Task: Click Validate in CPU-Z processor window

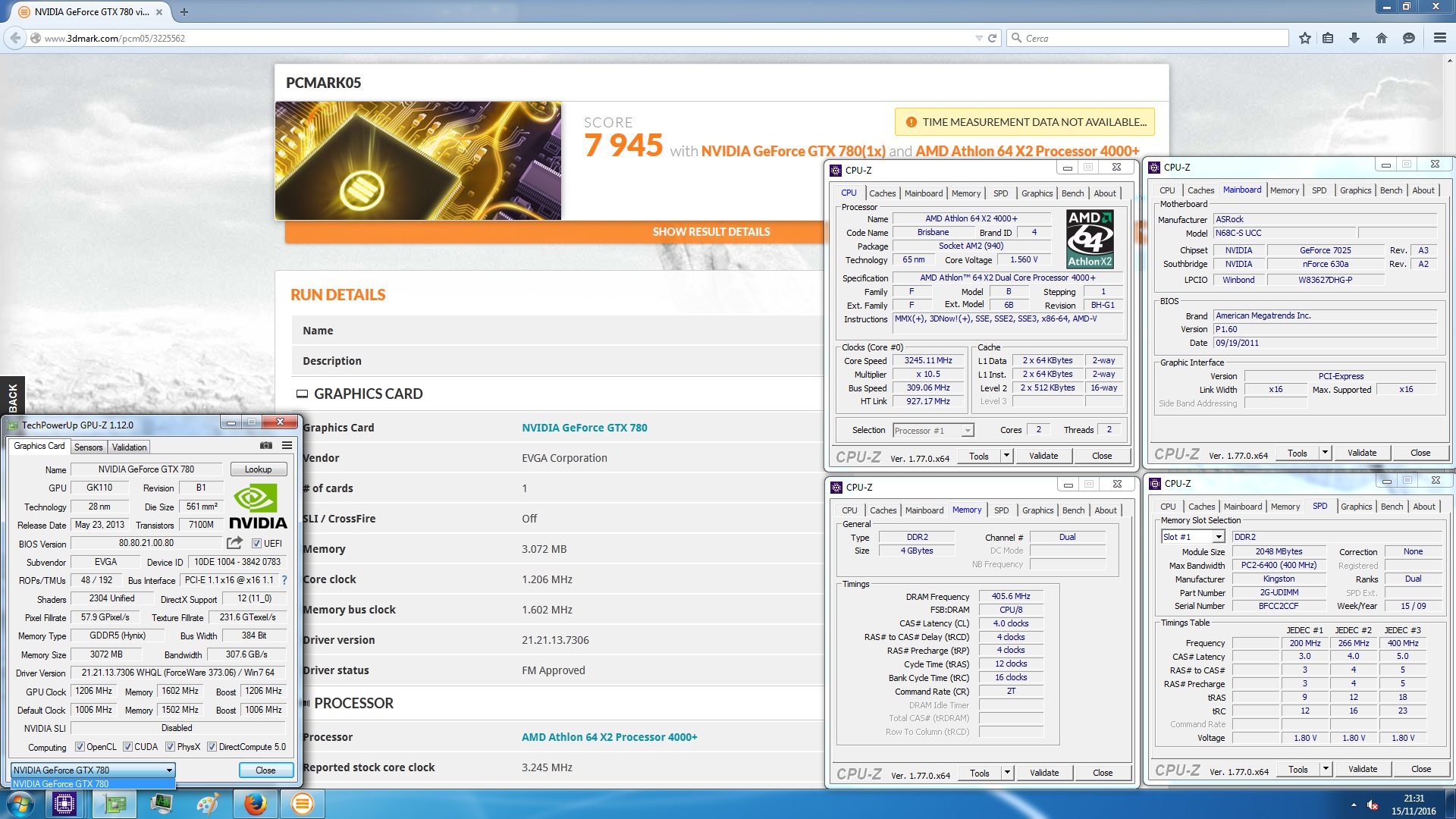Action: (x=1043, y=456)
